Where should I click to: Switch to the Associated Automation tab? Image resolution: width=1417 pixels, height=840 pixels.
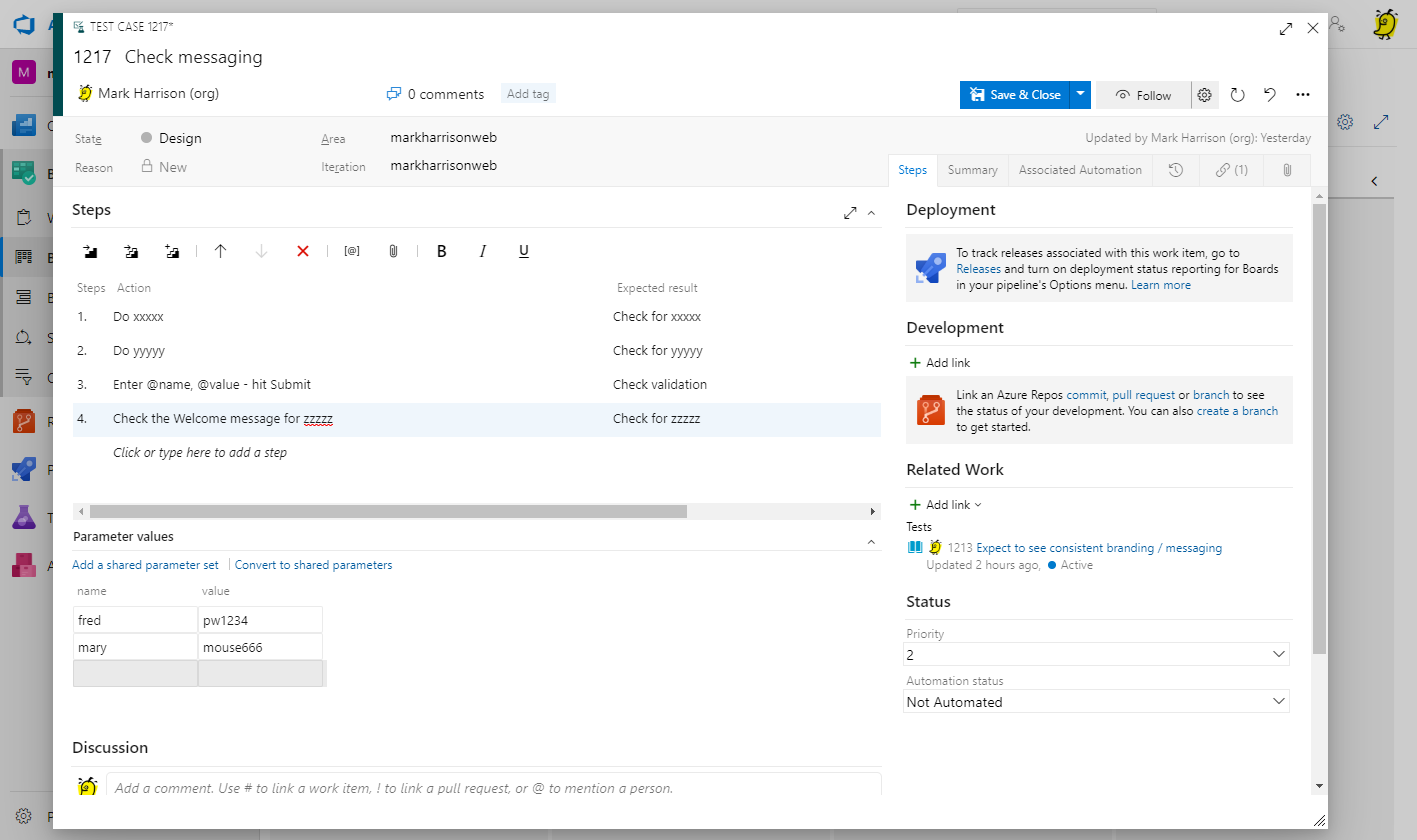pos(1080,170)
